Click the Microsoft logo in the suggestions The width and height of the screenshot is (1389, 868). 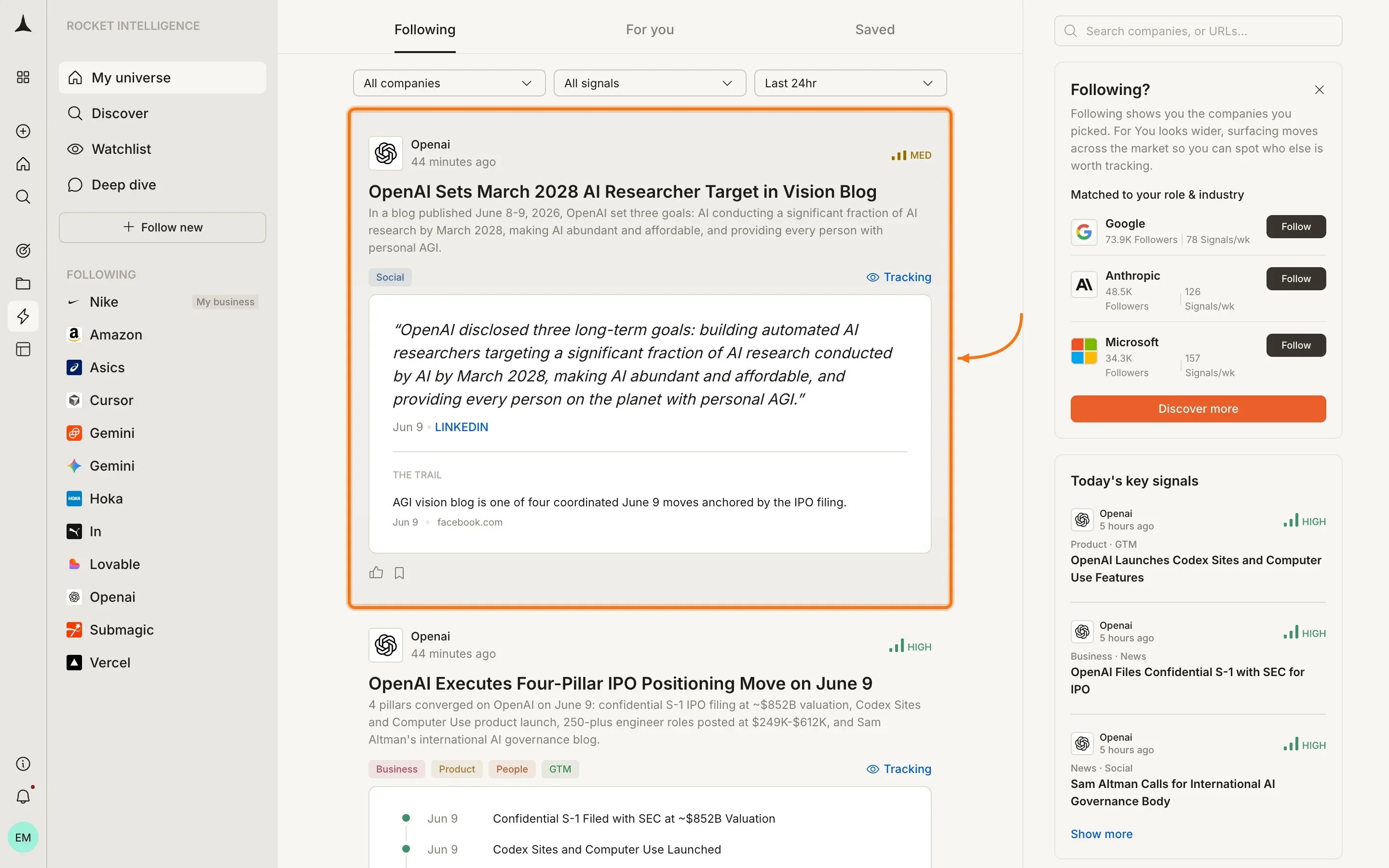(1084, 351)
